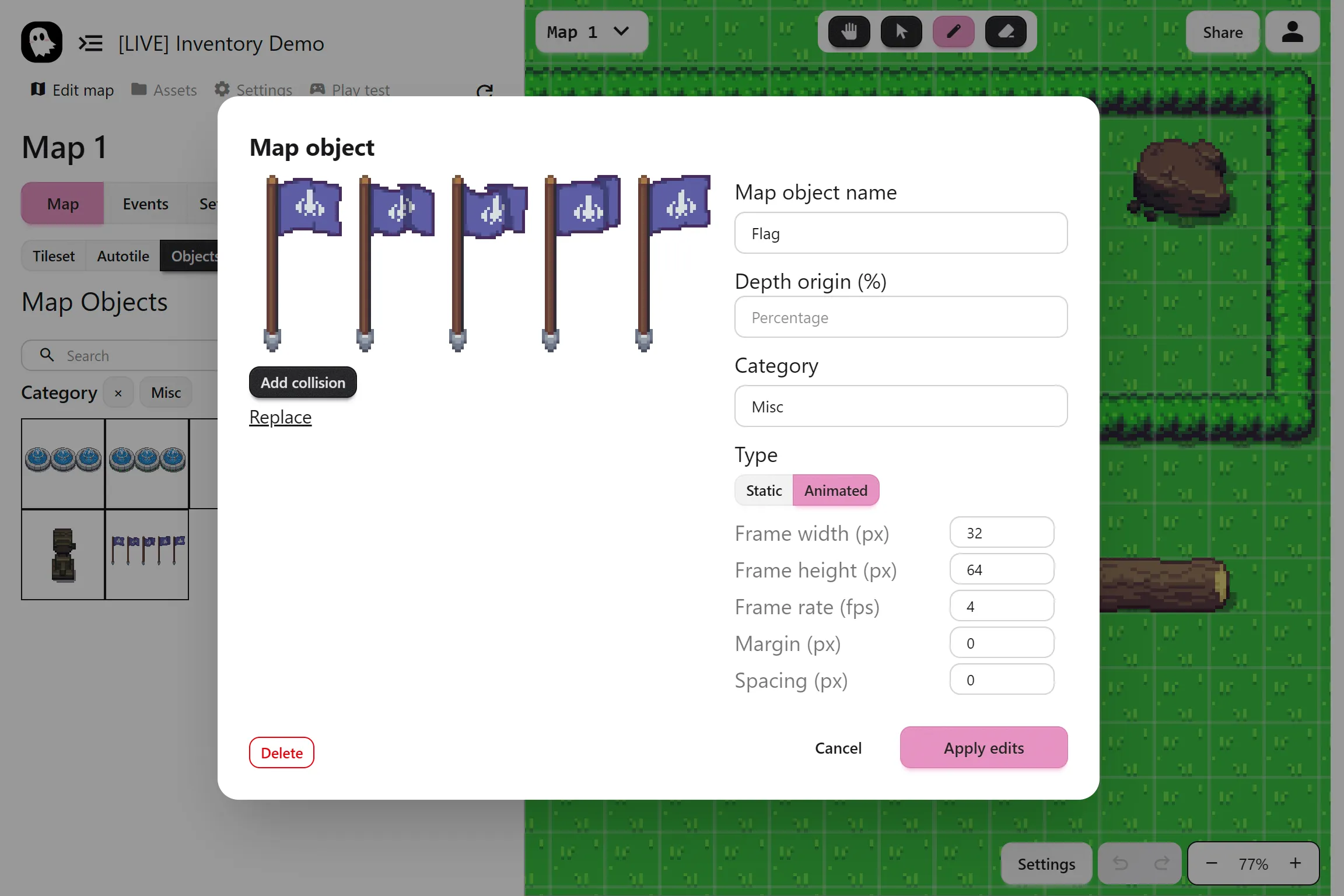
Task: Open the Events tab
Action: pos(145,204)
